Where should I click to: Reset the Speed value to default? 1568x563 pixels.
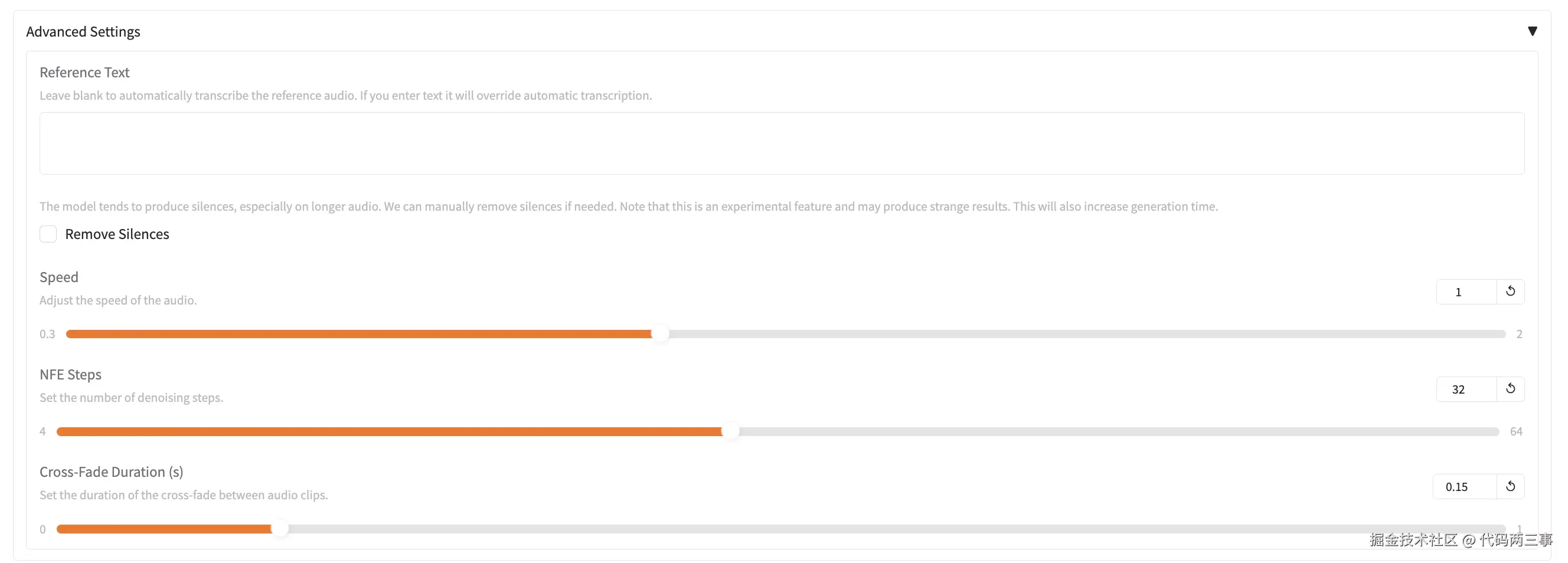click(1510, 292)
